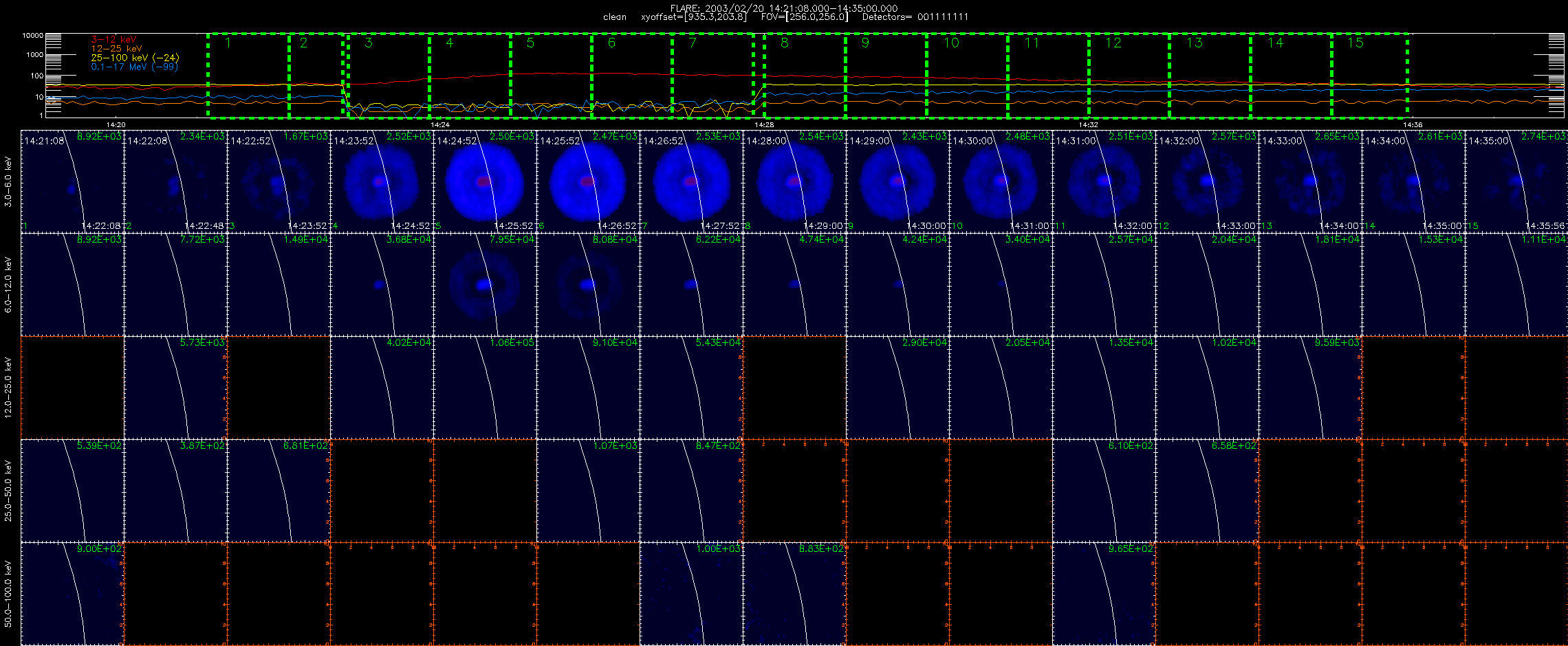Screen dimensions: 1568x646
Task: Click interval 3 label on the light curve
Action: tap(369, 43)
